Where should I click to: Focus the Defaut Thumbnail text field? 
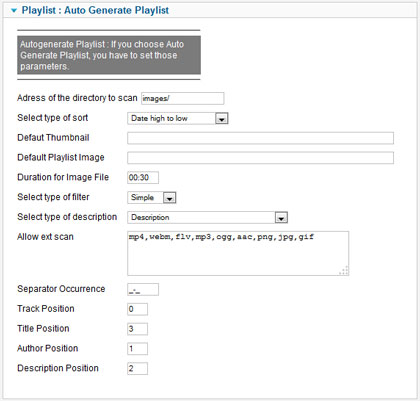[260, 138]
